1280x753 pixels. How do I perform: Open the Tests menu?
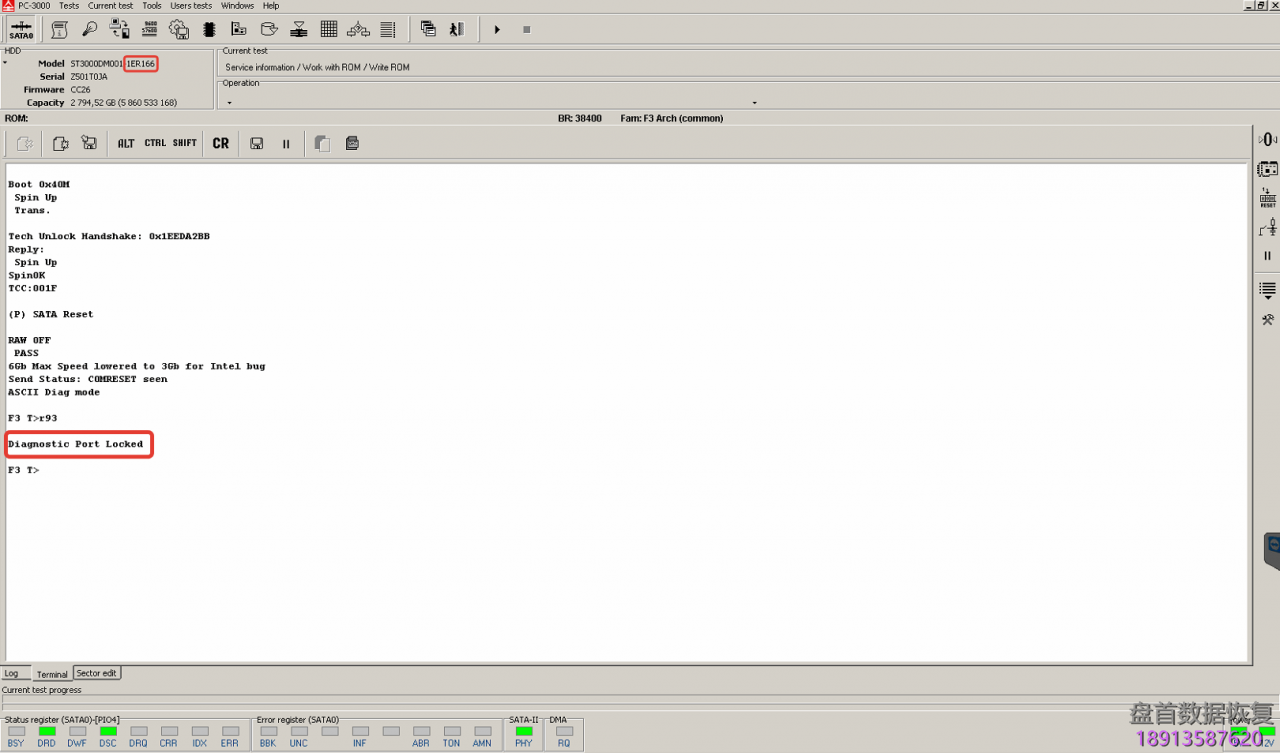[69, 6]
